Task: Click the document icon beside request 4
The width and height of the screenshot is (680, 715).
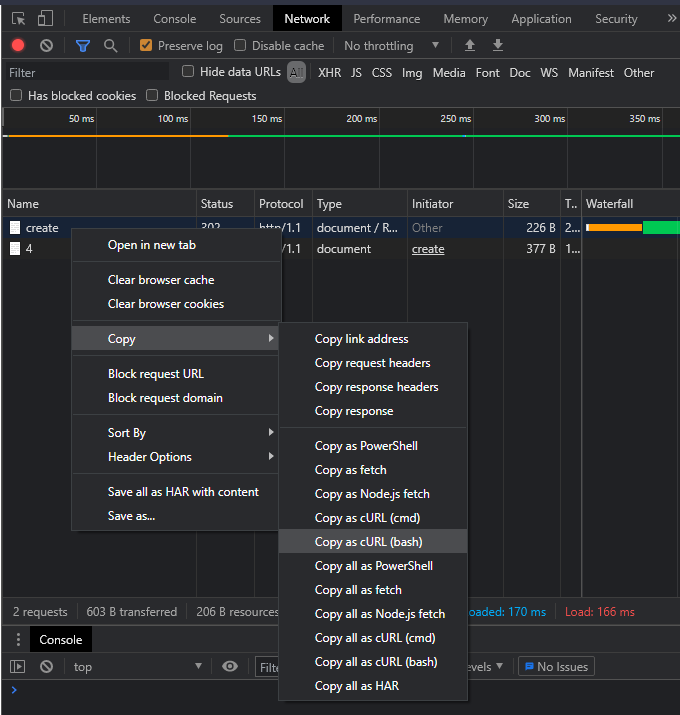Action: [15, 249]
